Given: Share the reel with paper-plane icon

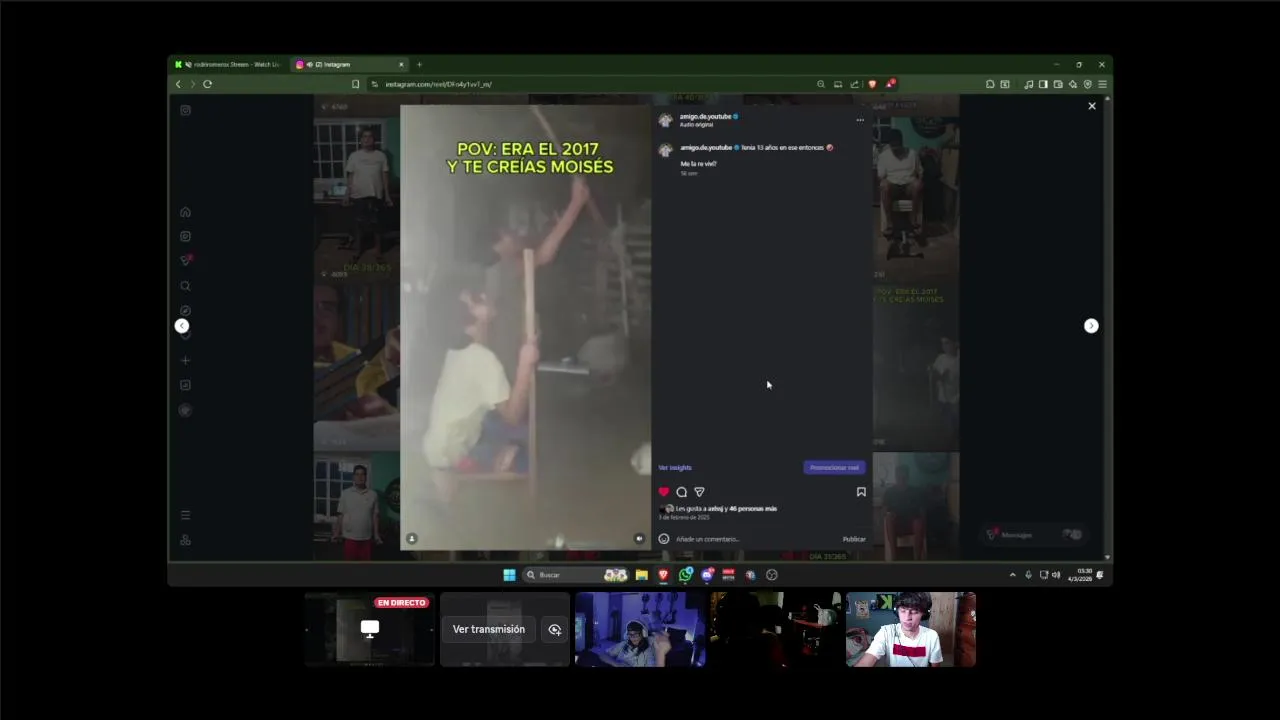Looking at the screenshot, I should pyautogui.click(x=699, y=492).
